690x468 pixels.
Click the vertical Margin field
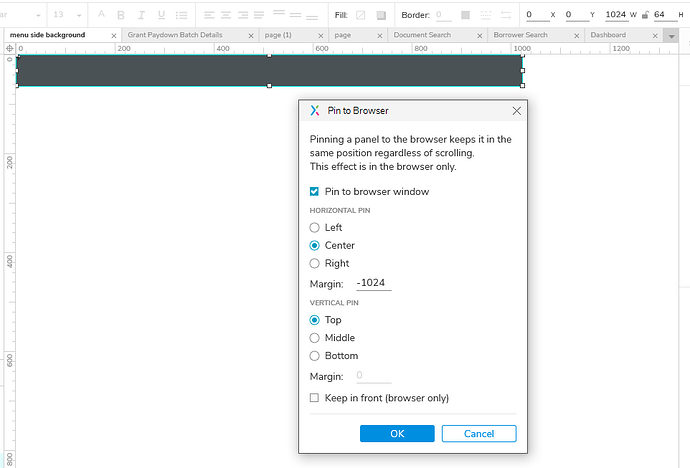pos(374,376)
